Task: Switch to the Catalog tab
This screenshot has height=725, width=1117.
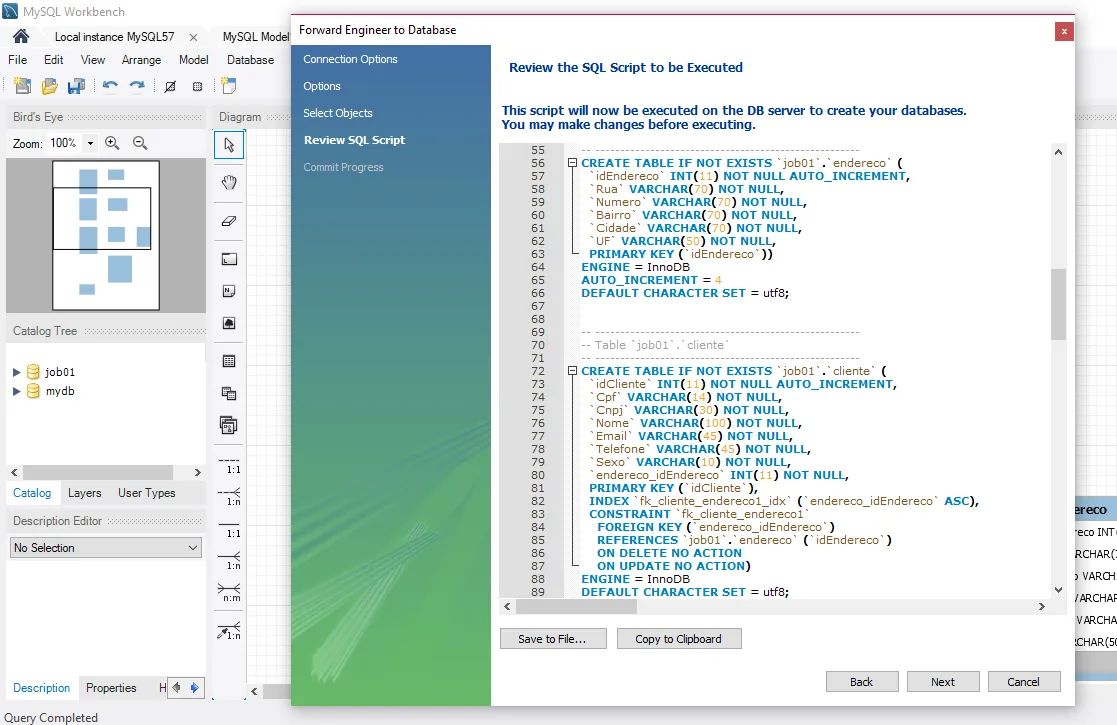Action: click(32, 493)
